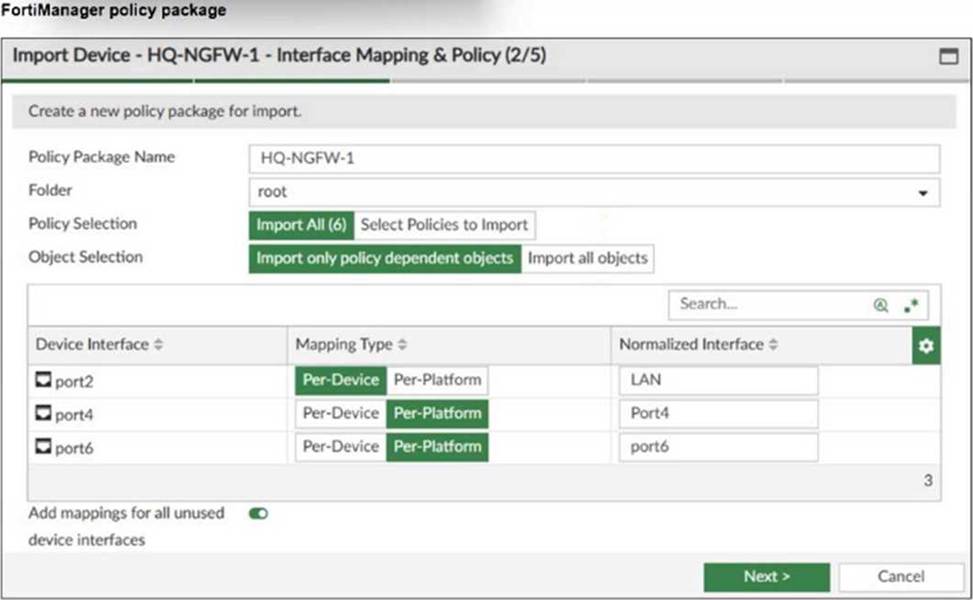
Task: Sort by Normalized Interface column arrows
Action: [773, 344]
